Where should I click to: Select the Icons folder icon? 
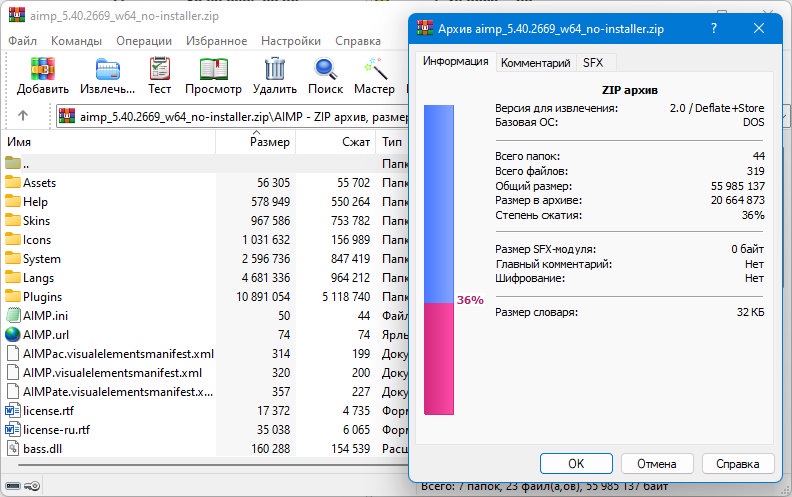[x=13, y=239]
